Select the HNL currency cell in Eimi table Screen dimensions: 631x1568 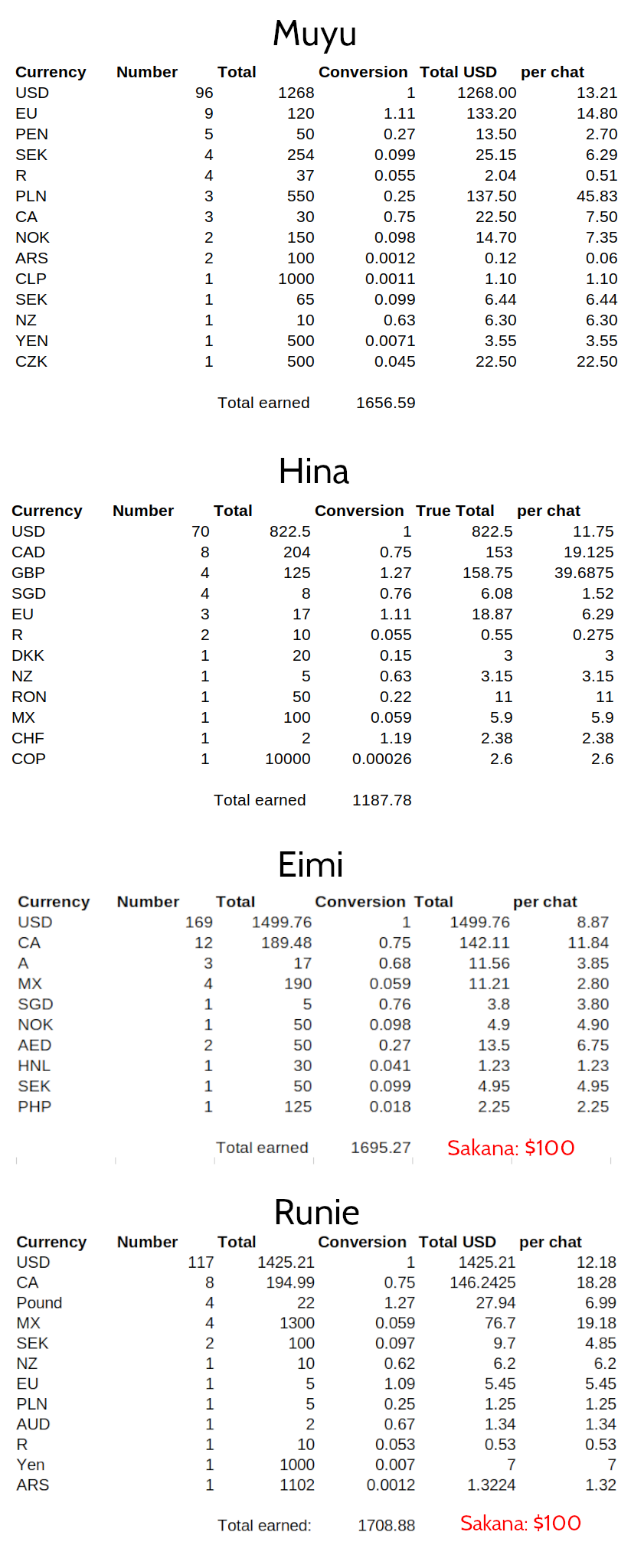click(34, 1066)
